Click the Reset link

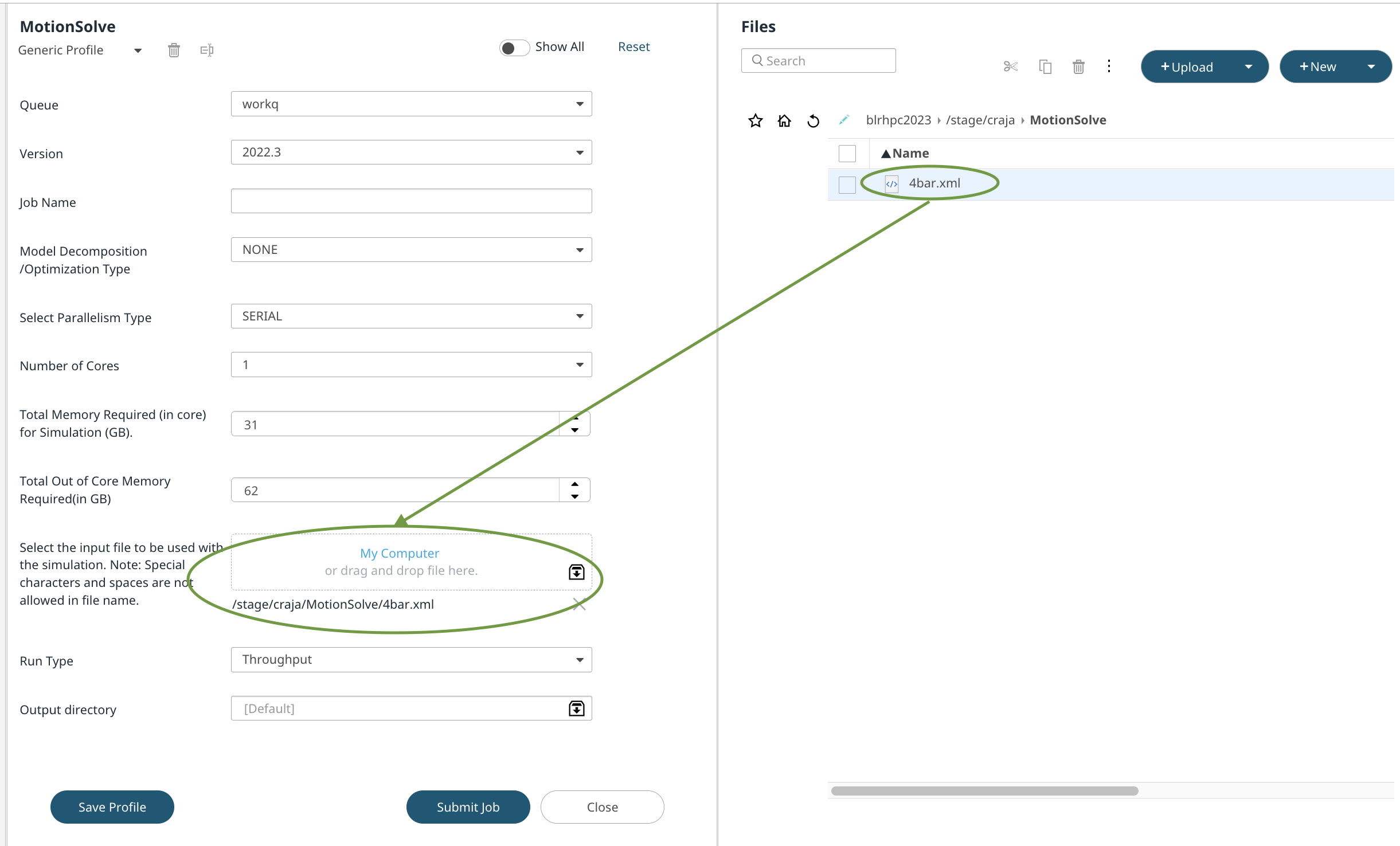coord(633,47)
